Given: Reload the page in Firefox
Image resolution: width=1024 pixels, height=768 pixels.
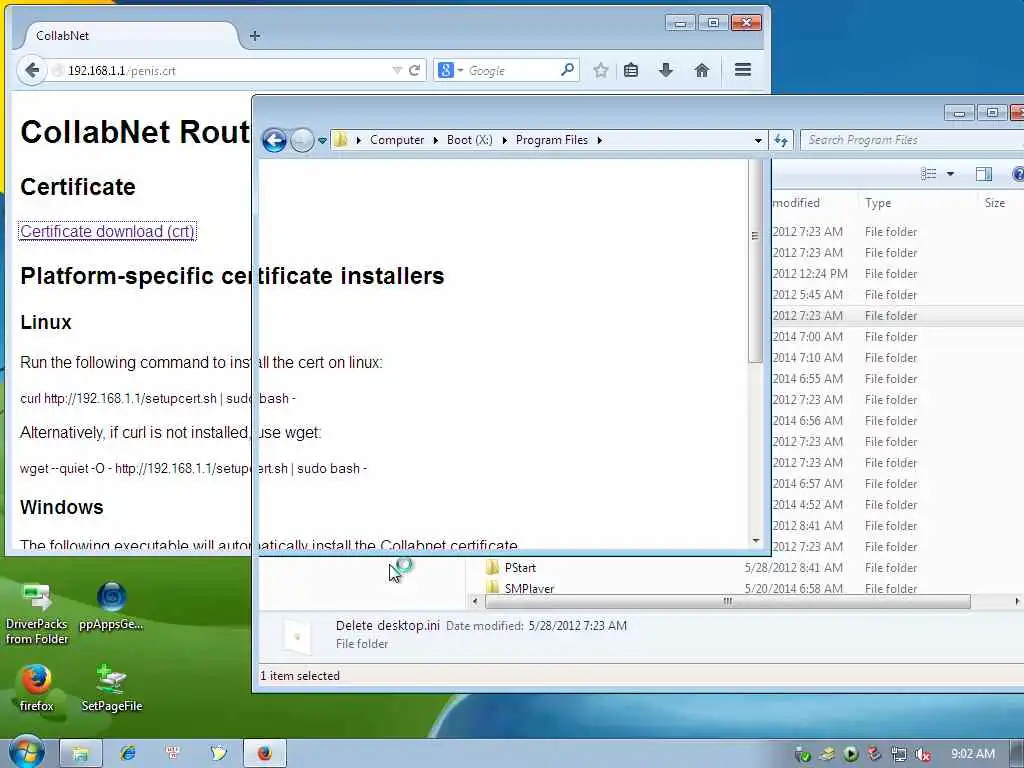Looking at the screenshot, I should pos(414,70).
